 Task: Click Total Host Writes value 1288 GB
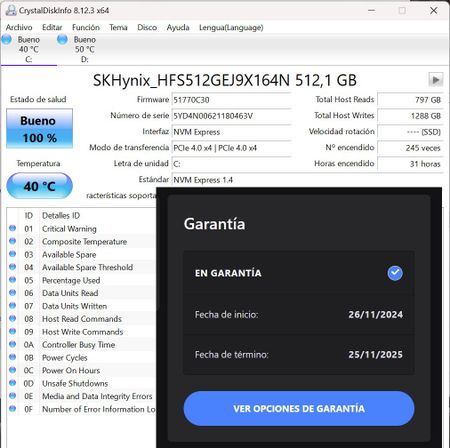(410, 116)
